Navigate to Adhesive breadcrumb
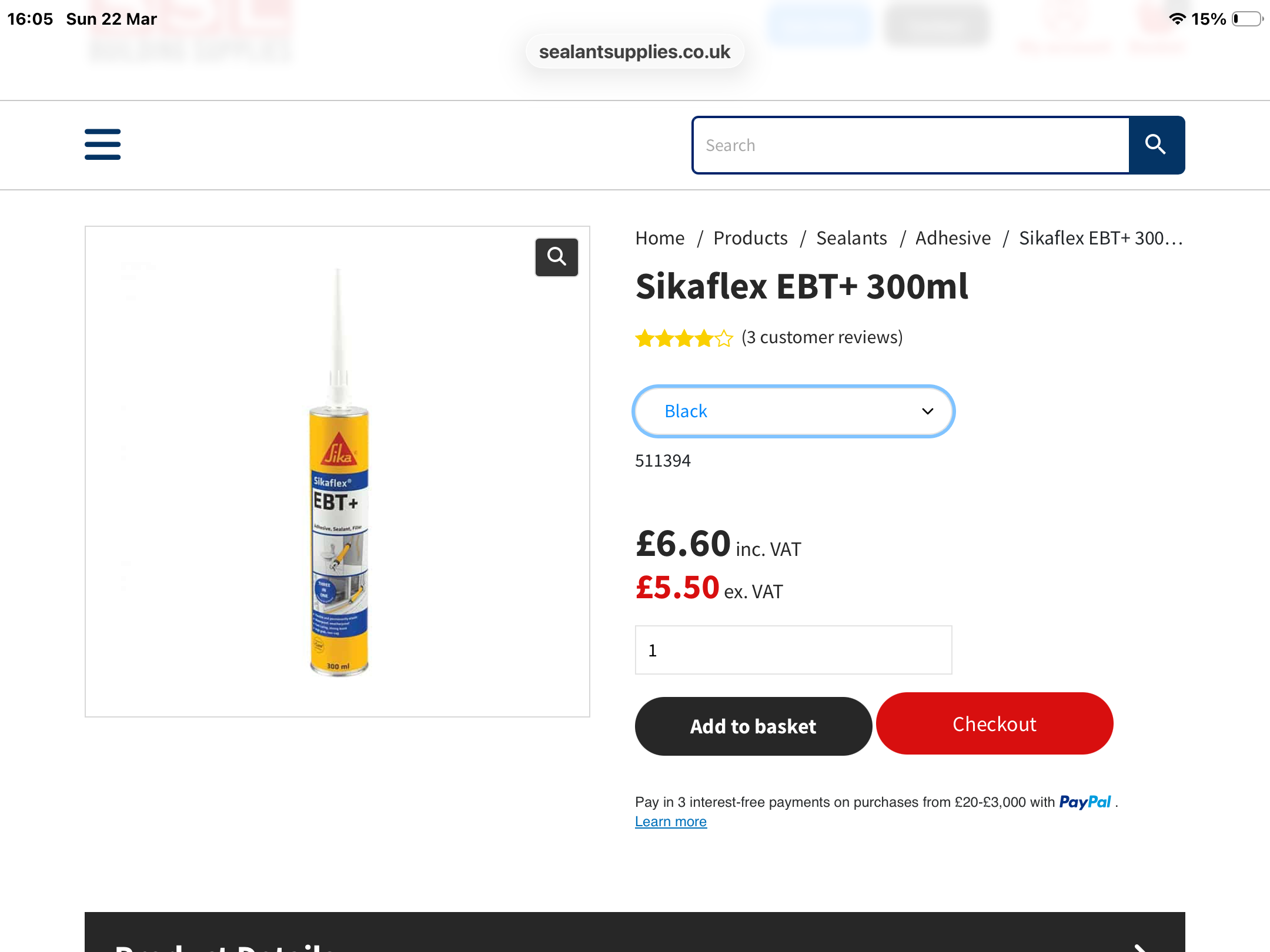1270x952 pixels. point(952,238)
